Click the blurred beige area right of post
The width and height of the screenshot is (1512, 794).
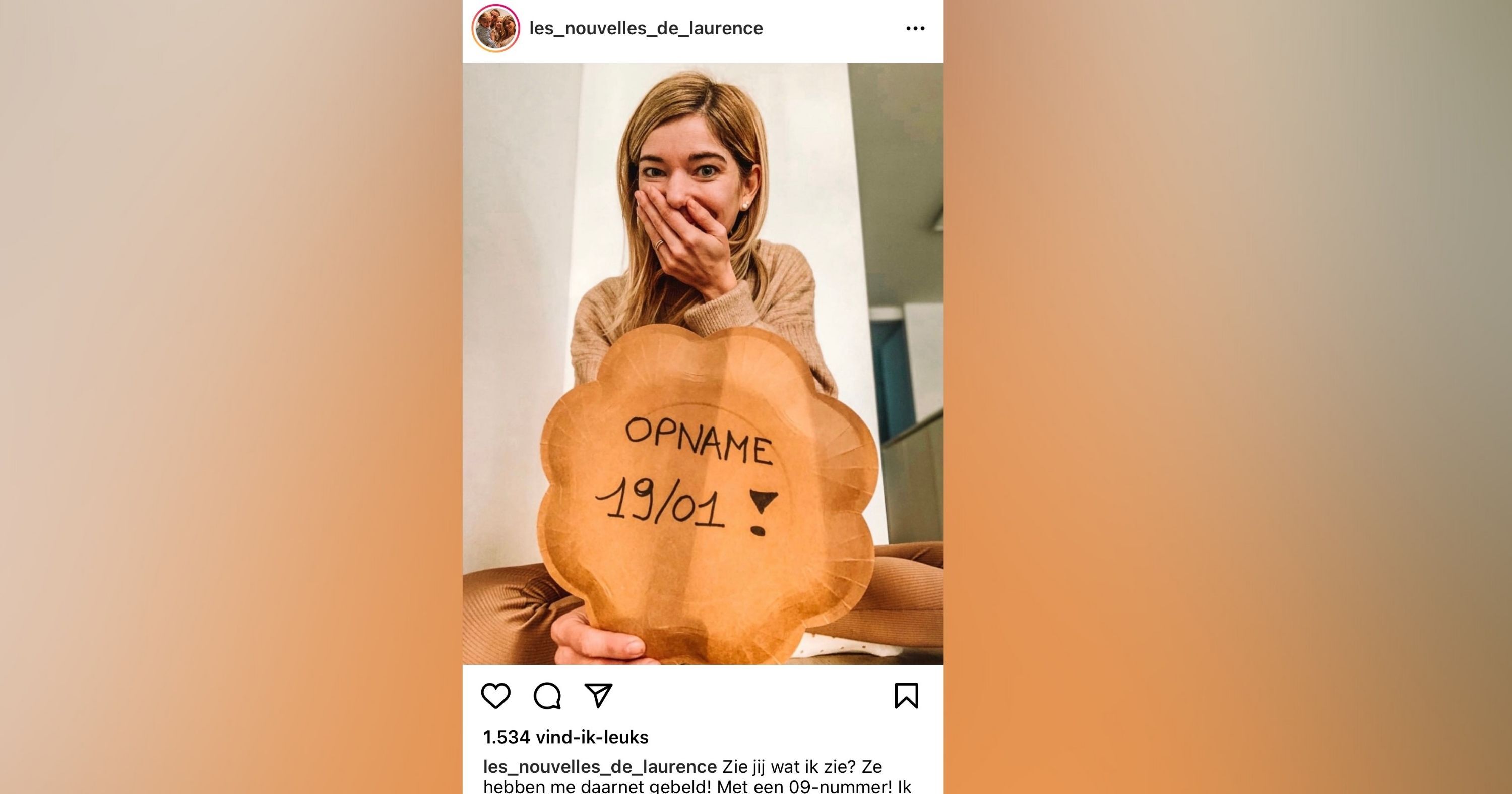click(x=1228, y=397)
